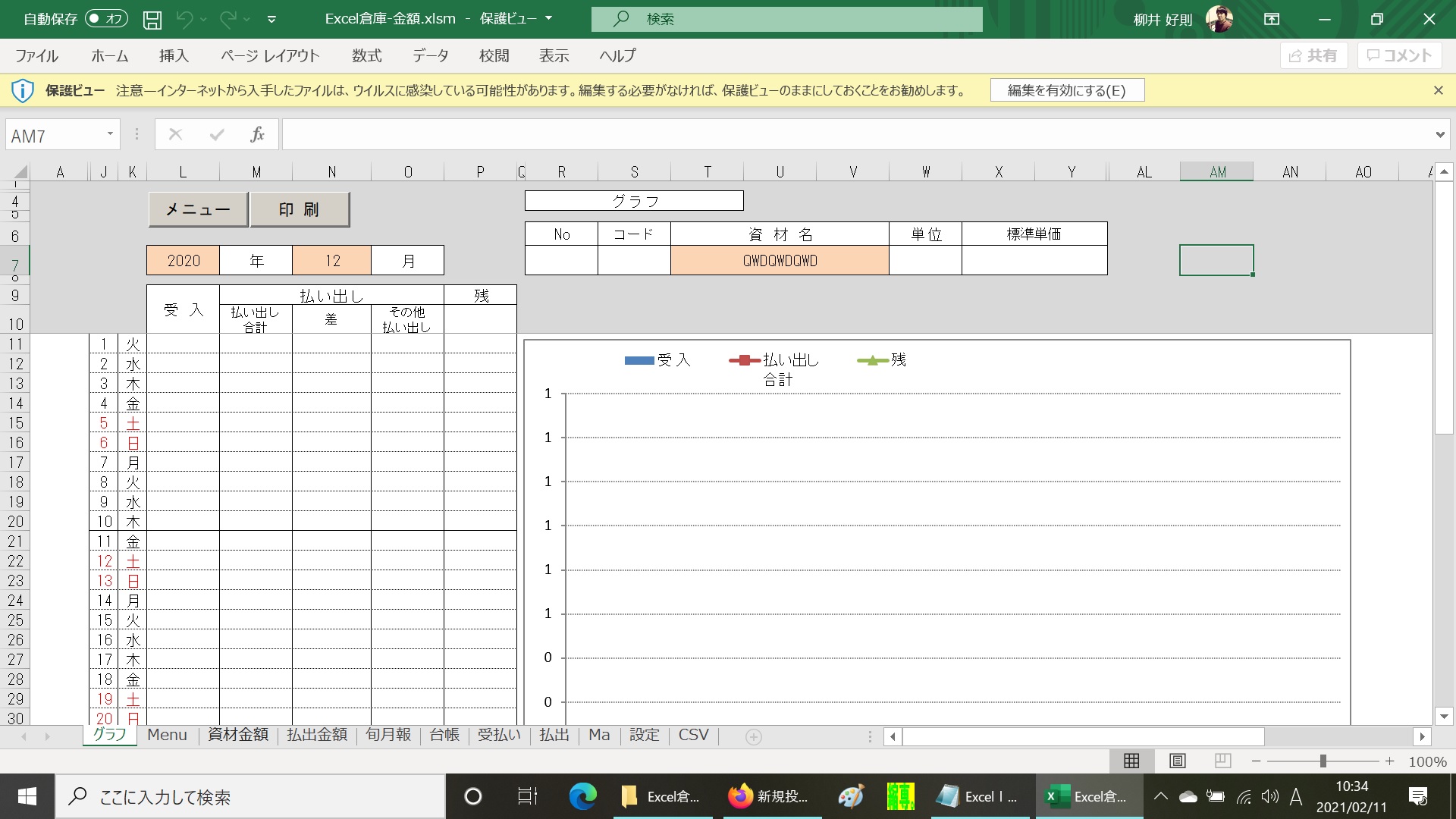Image resolution: width=1456 pixels, height=819 pixels.
Task: Open Microsoft Edge from the taskbar
Action: pyautogui.click(x=582, y=796)
